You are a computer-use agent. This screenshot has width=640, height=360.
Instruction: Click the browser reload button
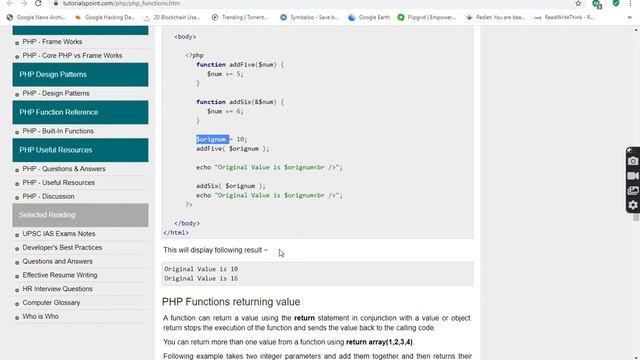38,3
